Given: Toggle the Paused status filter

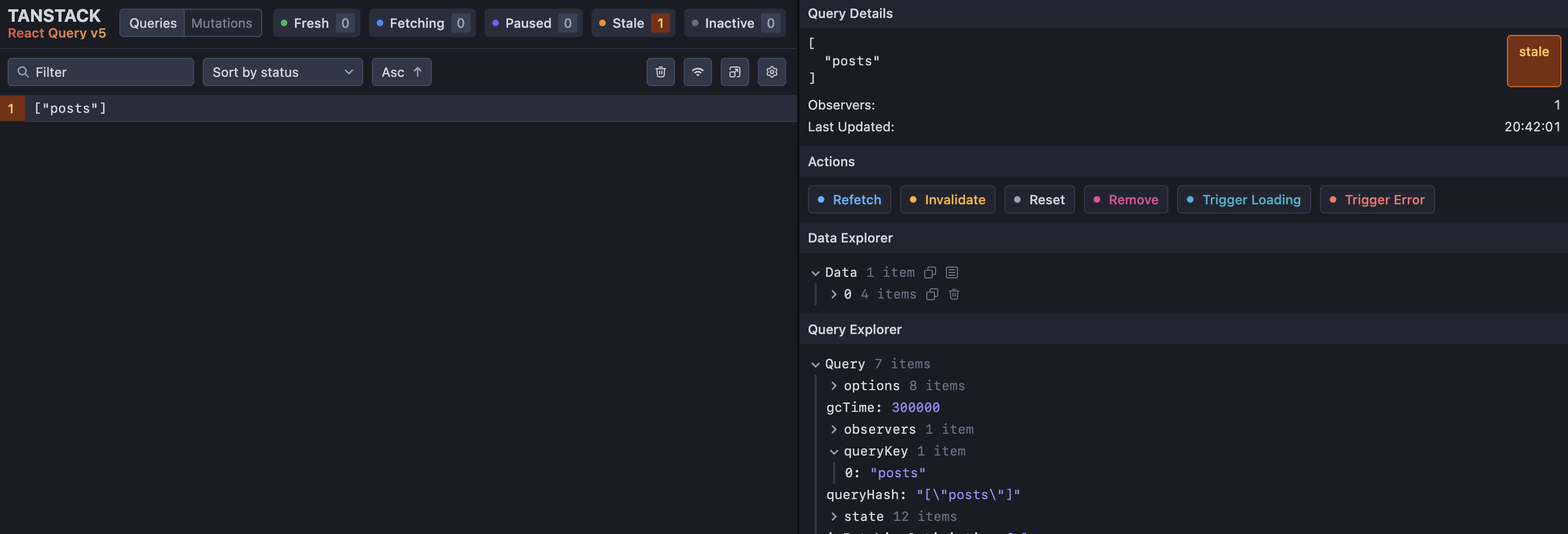Looking at the screenshot, I should (x=533, y=23).
